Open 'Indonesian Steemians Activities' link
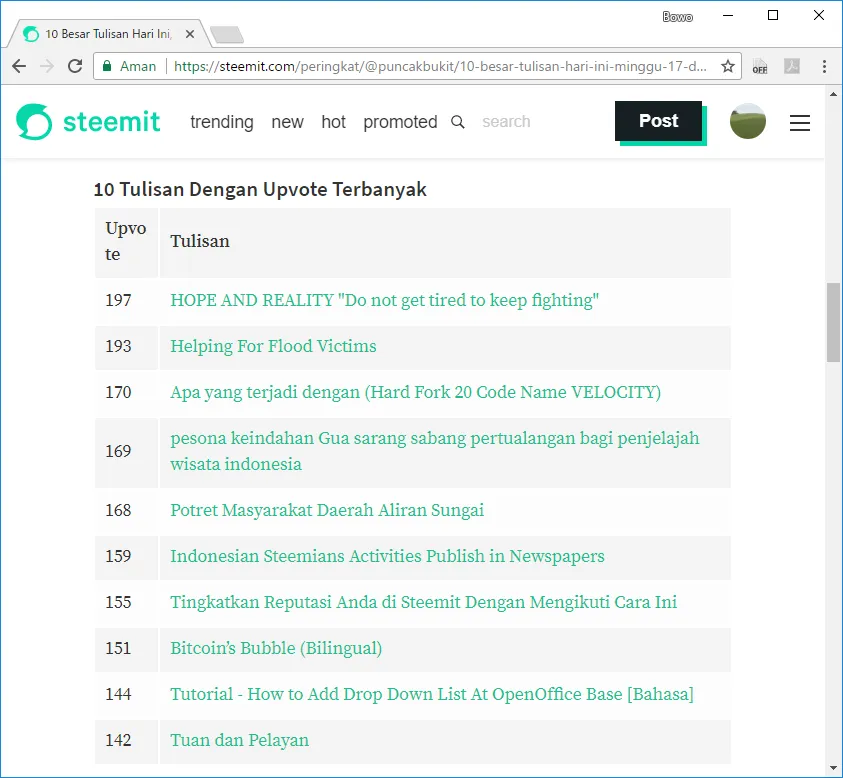This screenshot has width=843, height=778. [387, 556]
